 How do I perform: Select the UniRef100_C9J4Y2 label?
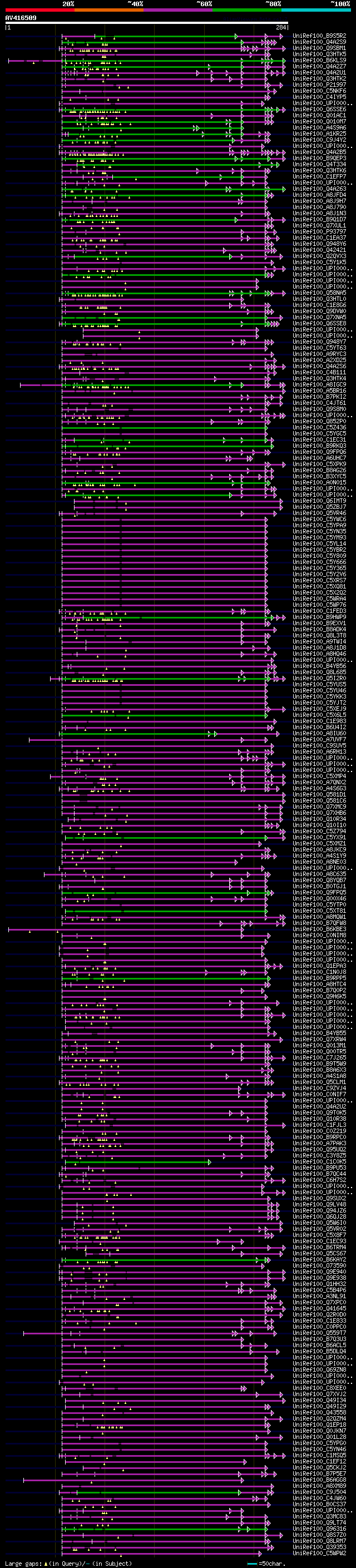319,140
